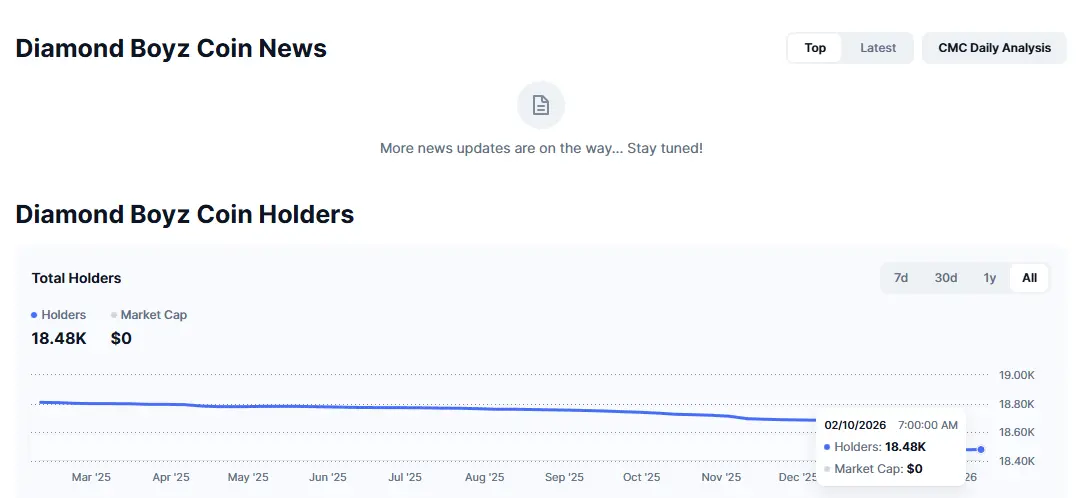Select the 7d holders range
Screen dimensions: 1079x498
[900, 278]
